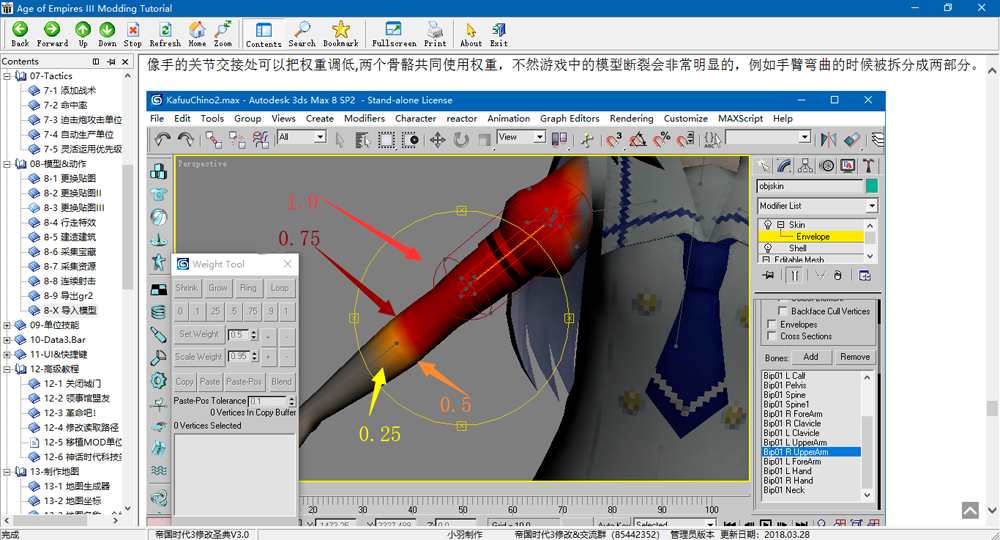The image size is (1000, 540).
Task: Open the Modifier List dropdown
Action: [871, 206]
